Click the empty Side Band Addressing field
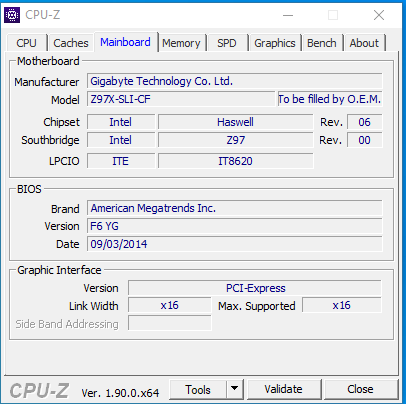406x404 pixels. (170, 323)
